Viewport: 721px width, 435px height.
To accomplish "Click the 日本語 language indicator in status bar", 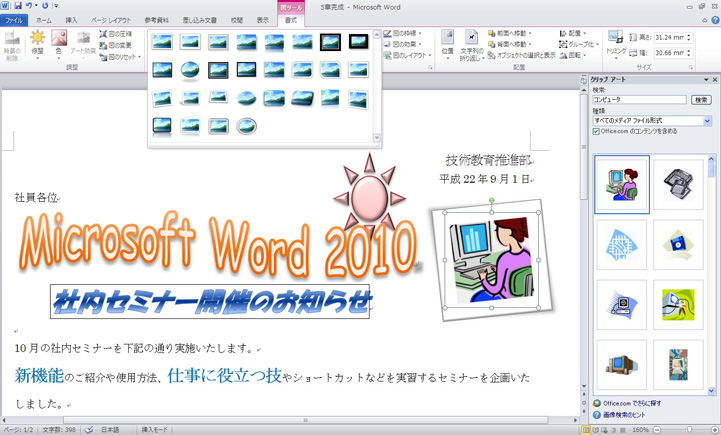I will [110, 430].
